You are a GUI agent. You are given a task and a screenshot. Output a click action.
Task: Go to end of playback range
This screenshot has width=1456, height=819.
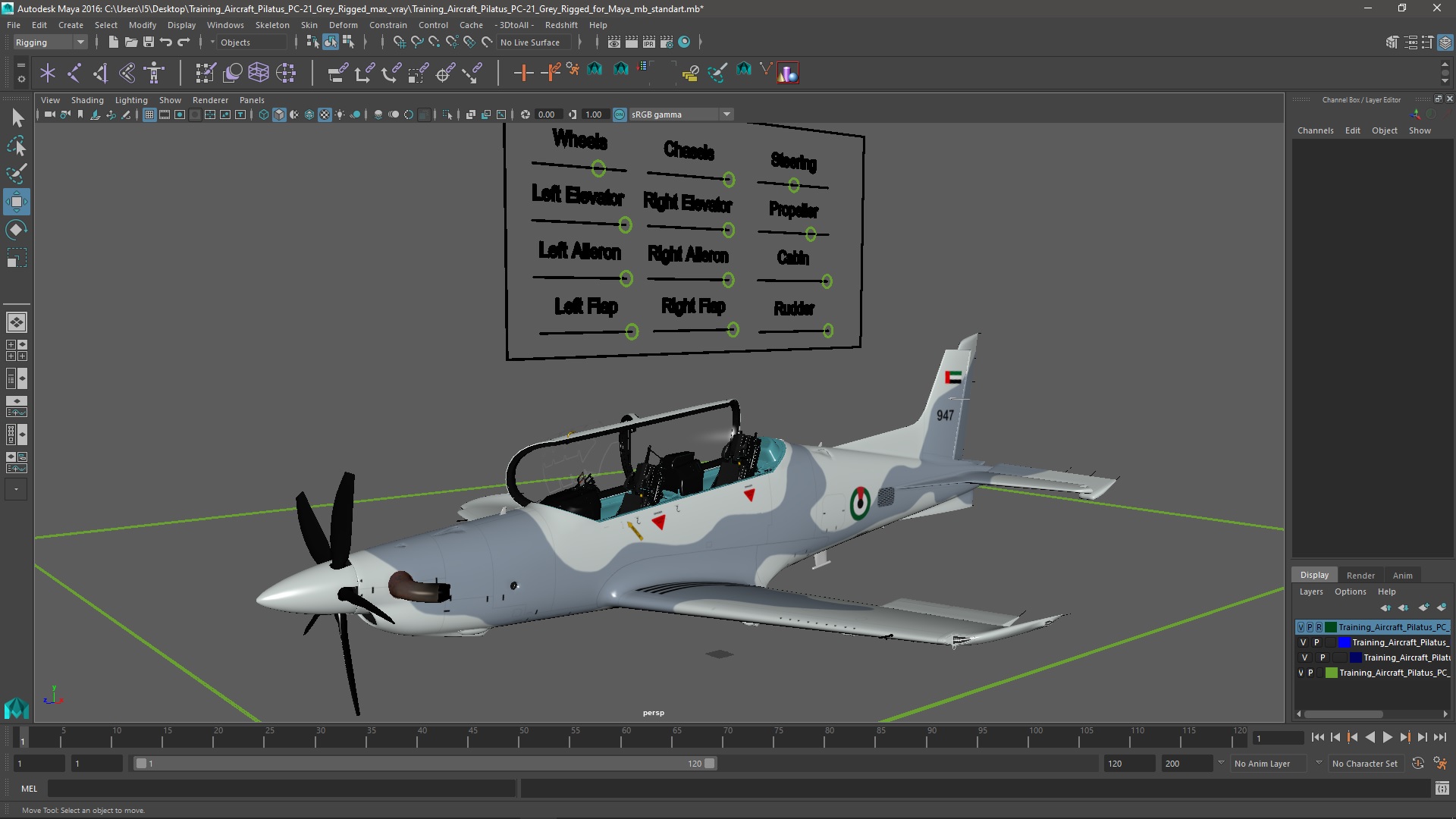click(1439, 737)
